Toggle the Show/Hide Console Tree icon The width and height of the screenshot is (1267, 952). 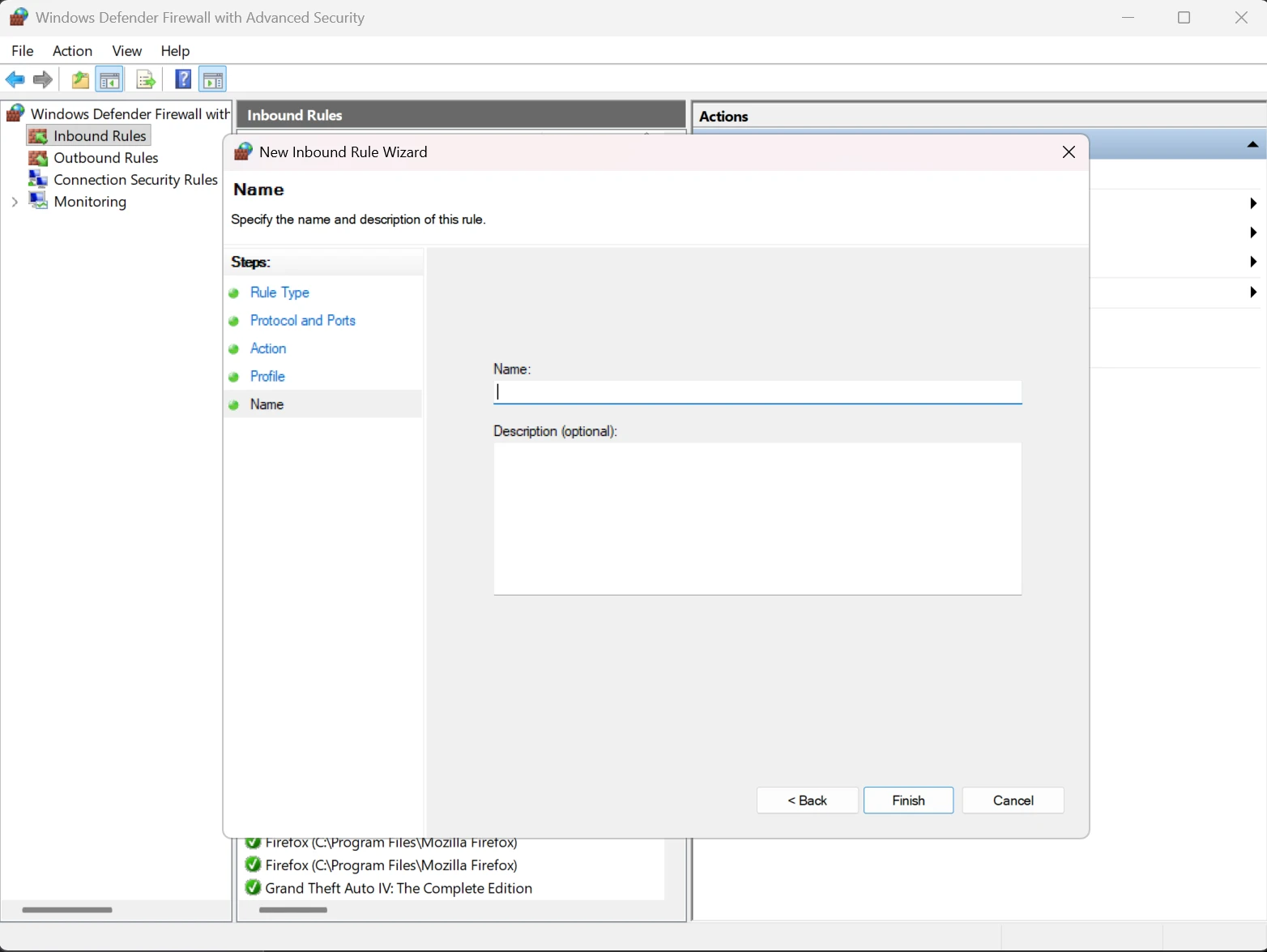click(x=109, y=79)
